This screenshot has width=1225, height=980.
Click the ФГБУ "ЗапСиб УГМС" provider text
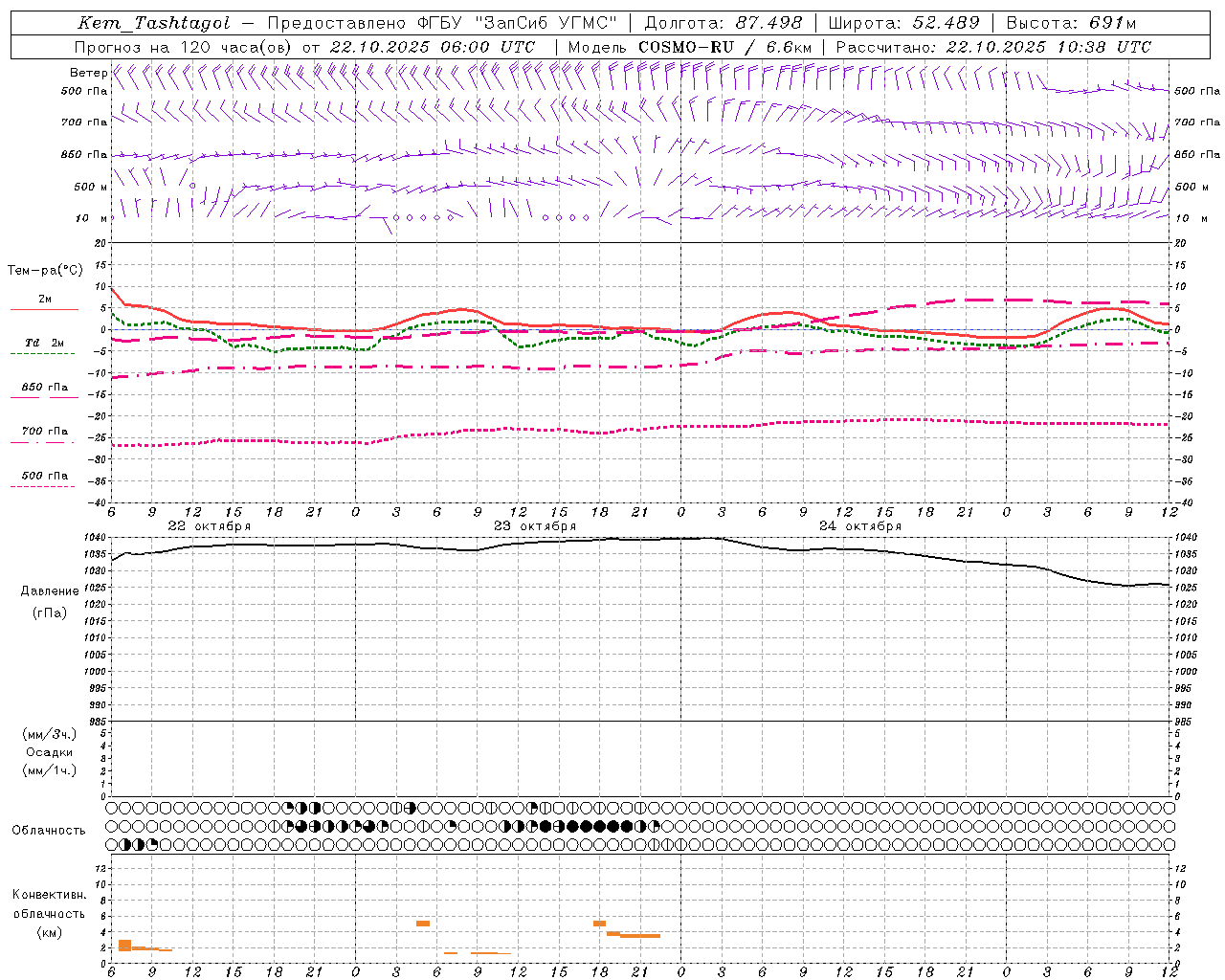point(518,24)
